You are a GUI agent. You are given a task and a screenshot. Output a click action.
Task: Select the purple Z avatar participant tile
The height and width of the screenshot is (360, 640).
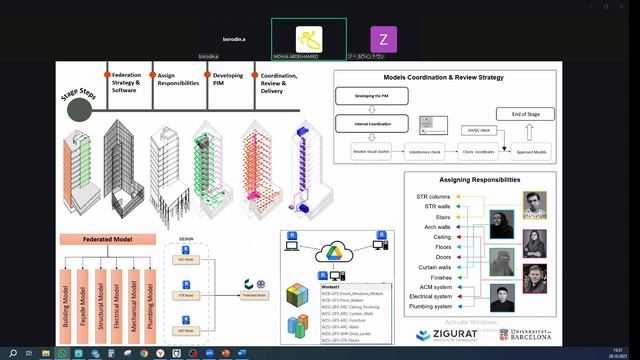tap(383, 39)
